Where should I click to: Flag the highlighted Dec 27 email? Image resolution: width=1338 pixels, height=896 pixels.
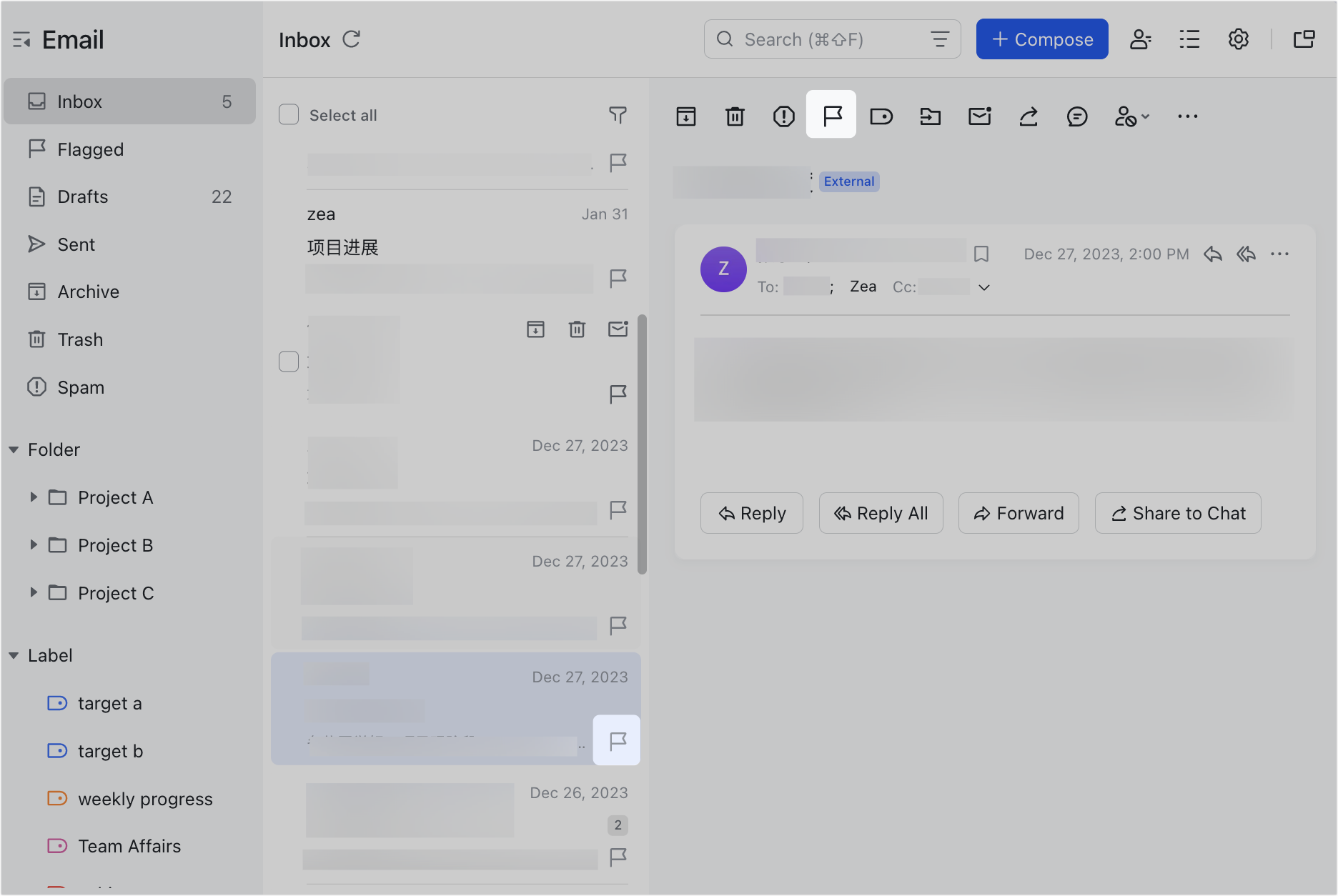coord(616,740)
